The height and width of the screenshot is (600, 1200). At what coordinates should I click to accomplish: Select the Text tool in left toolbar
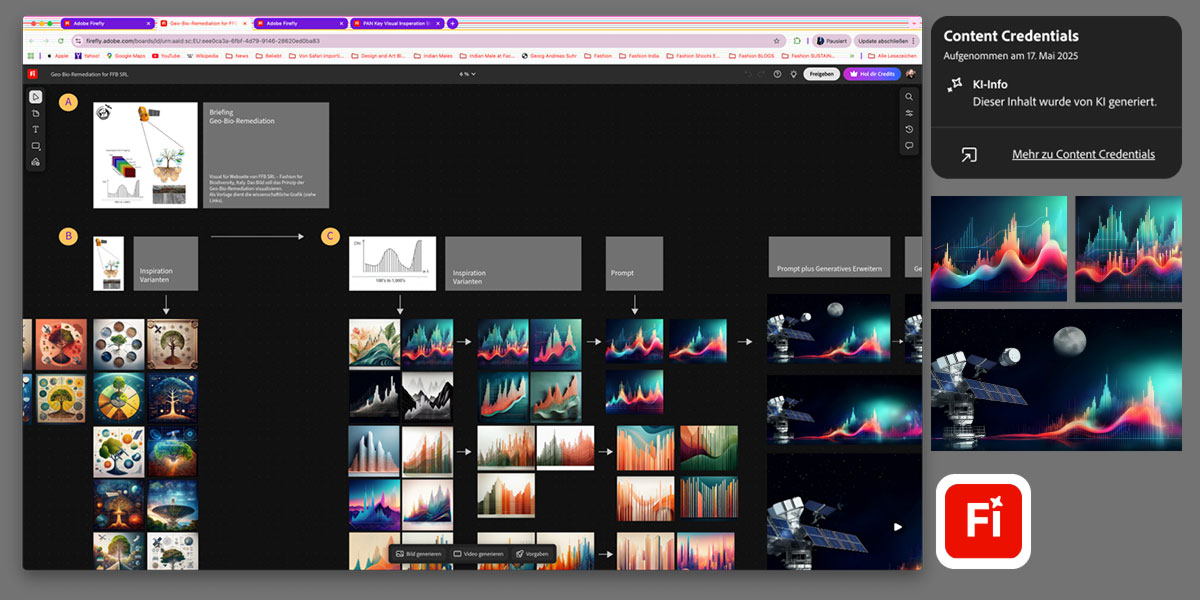tap(35, 129)
